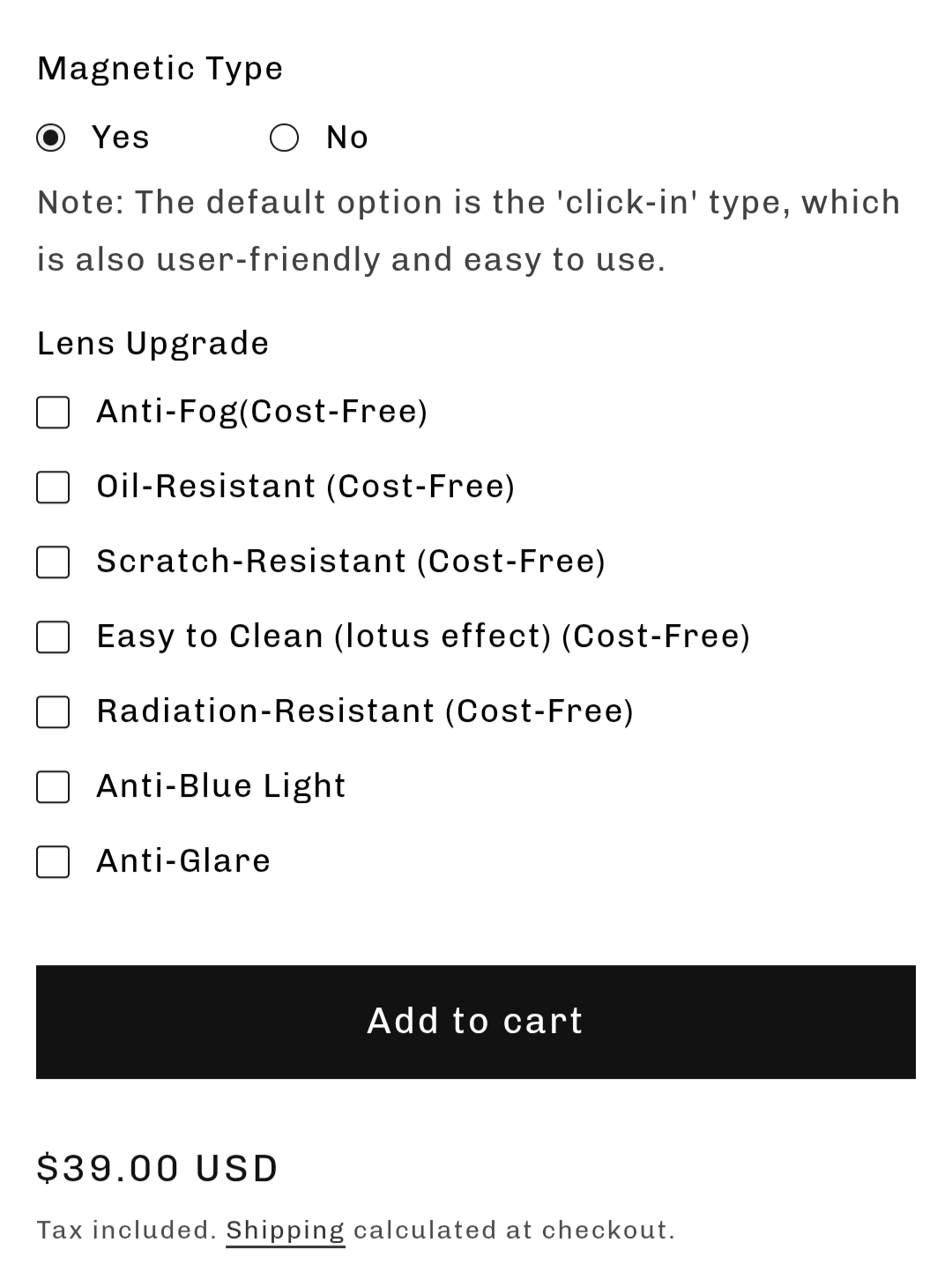Tick the Anti-Glare checkbox
This screenshot has height=1279, width=952.
click(x=53, y=861)
